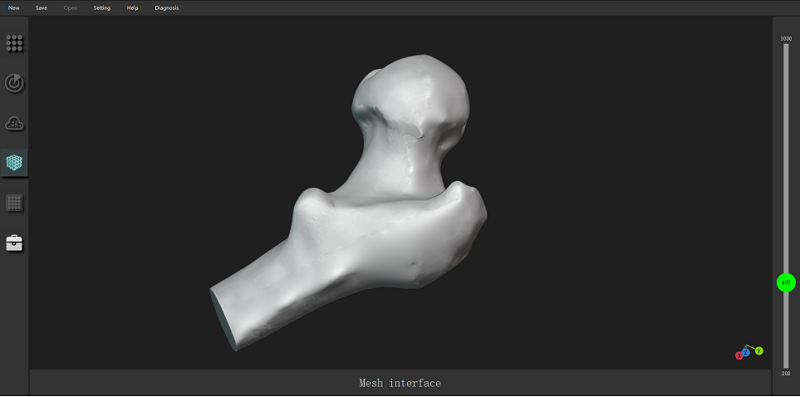Click the green Y axis ball
The width and height of the screenshot is (800, 397).
pos(759,351)
